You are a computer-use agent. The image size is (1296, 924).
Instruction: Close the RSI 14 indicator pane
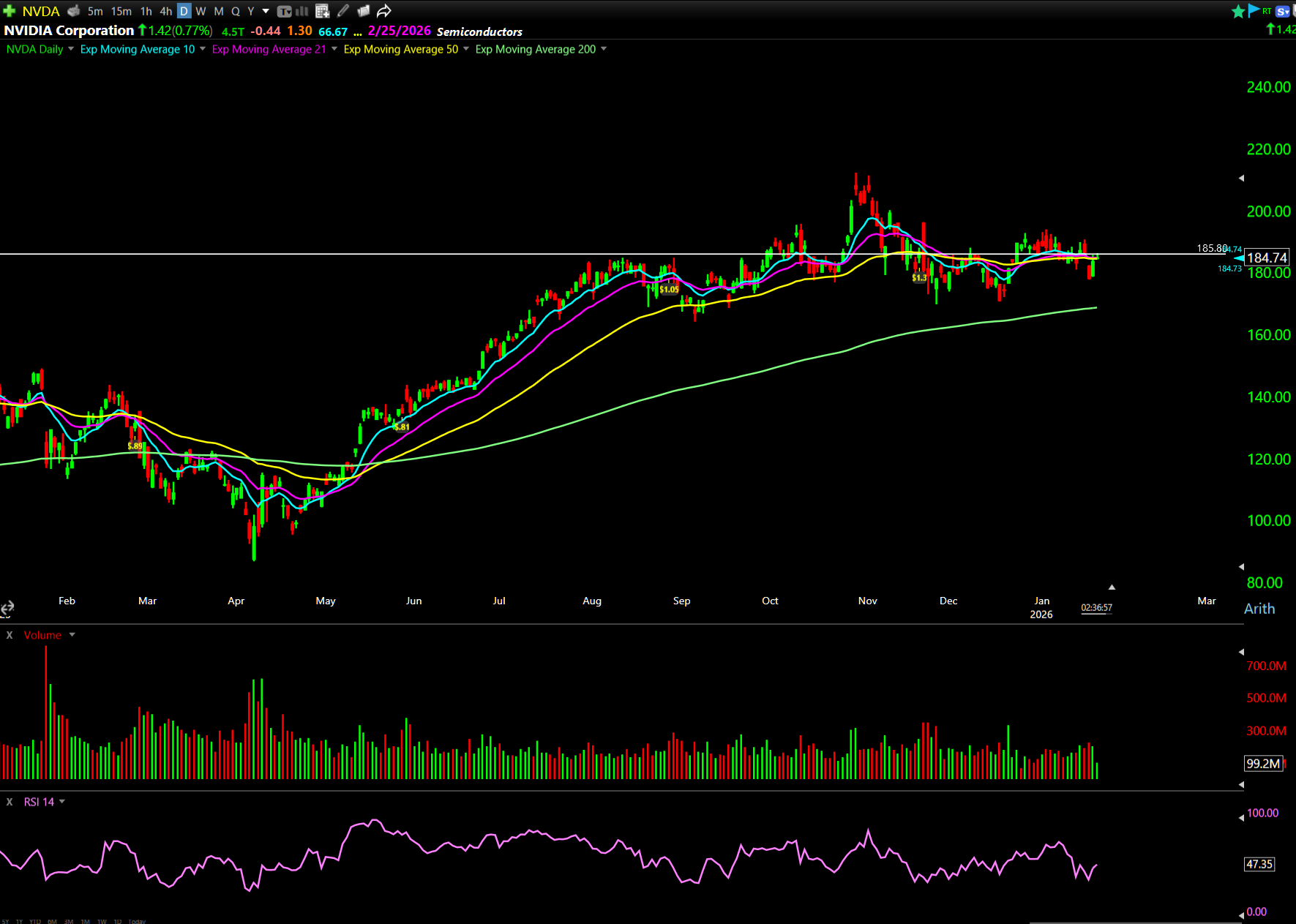tap(10, 802)
